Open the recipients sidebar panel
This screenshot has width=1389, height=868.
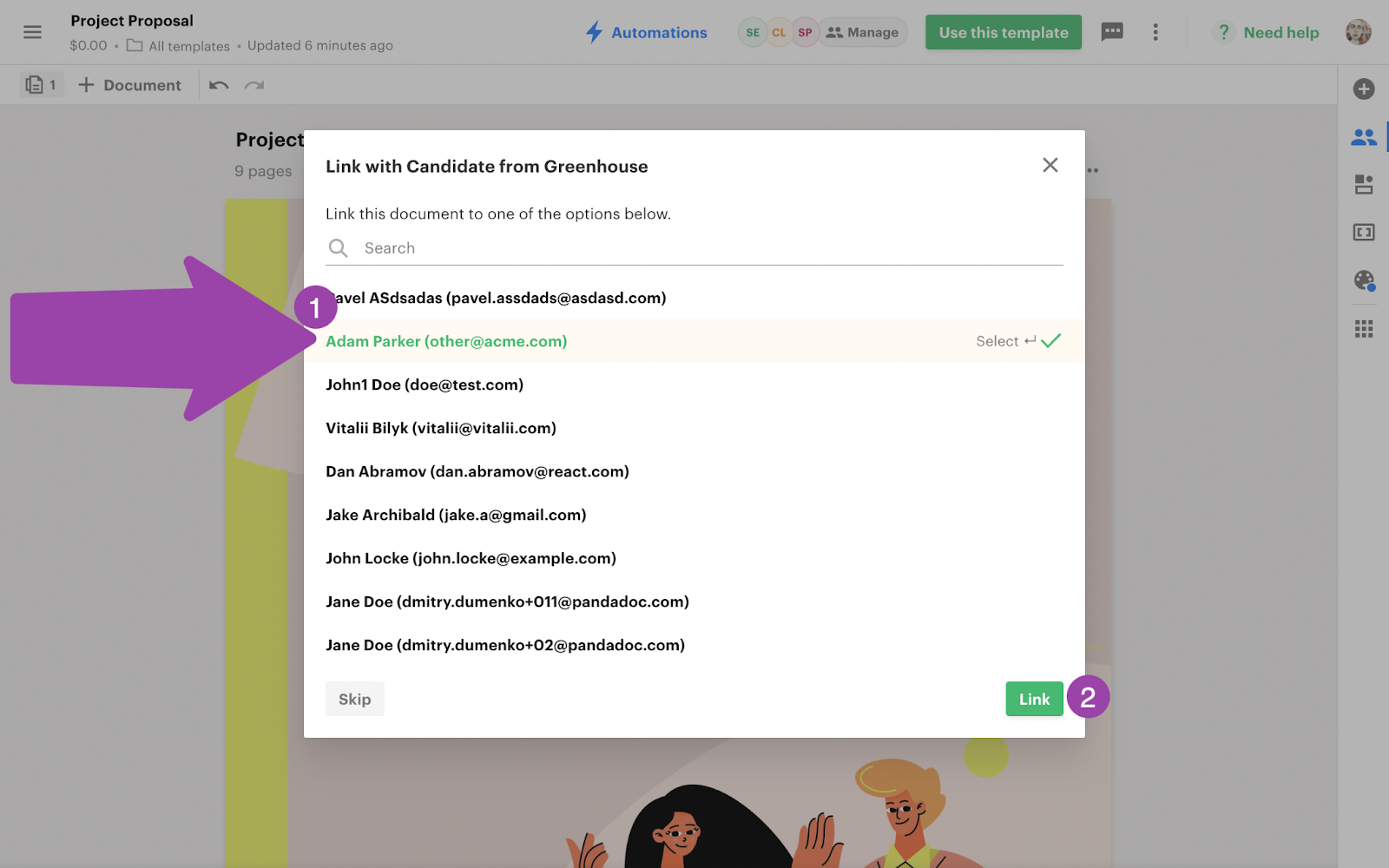[1364, 137]
